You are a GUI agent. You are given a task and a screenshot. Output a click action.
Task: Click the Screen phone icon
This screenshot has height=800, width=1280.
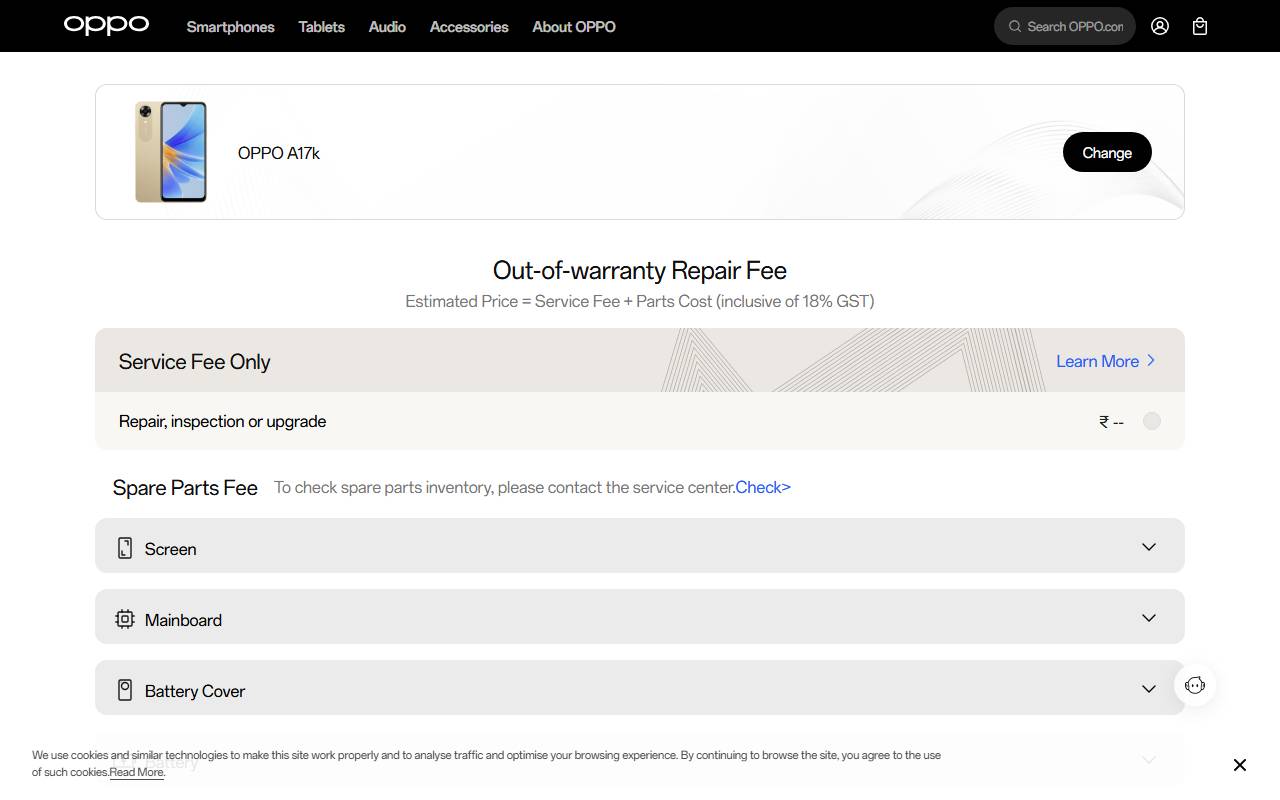tap(125, 548)
